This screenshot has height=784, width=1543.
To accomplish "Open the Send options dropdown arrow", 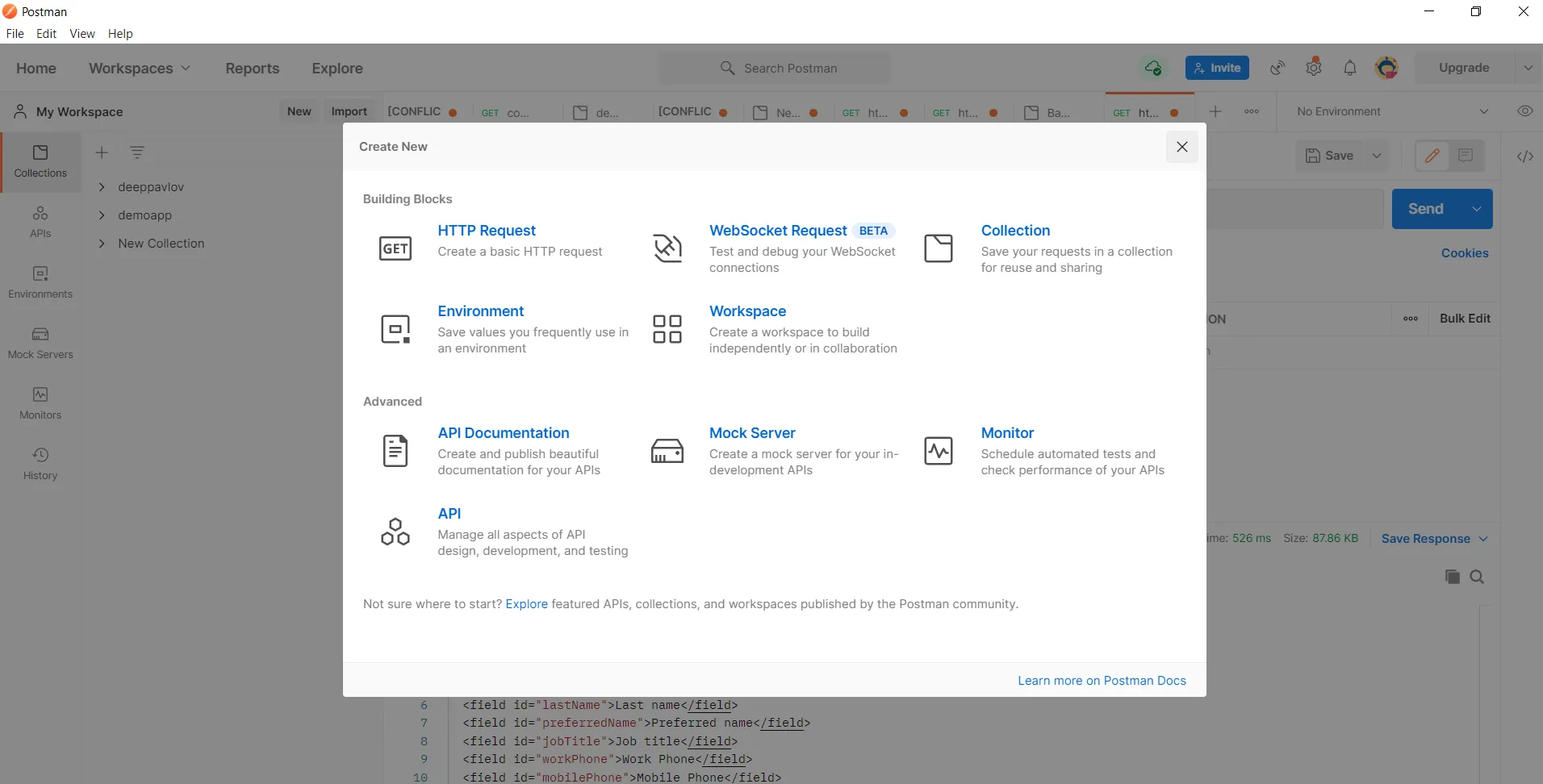I will pos(1476,209).
